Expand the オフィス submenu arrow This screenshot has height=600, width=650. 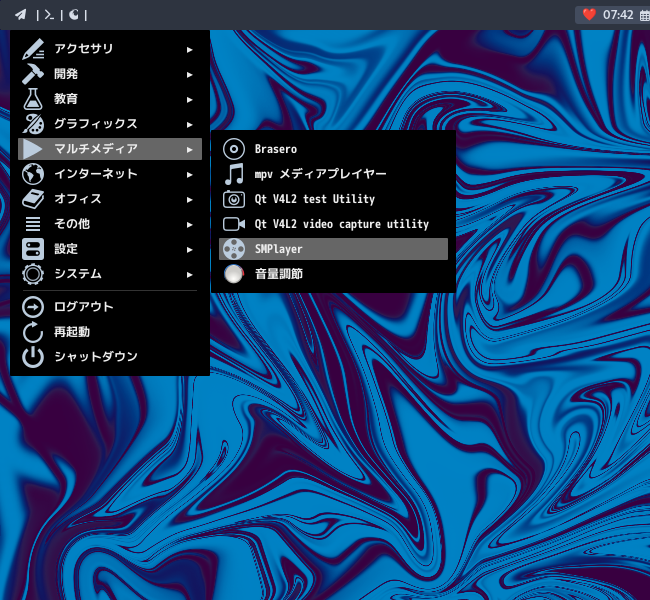pos(189,199)
